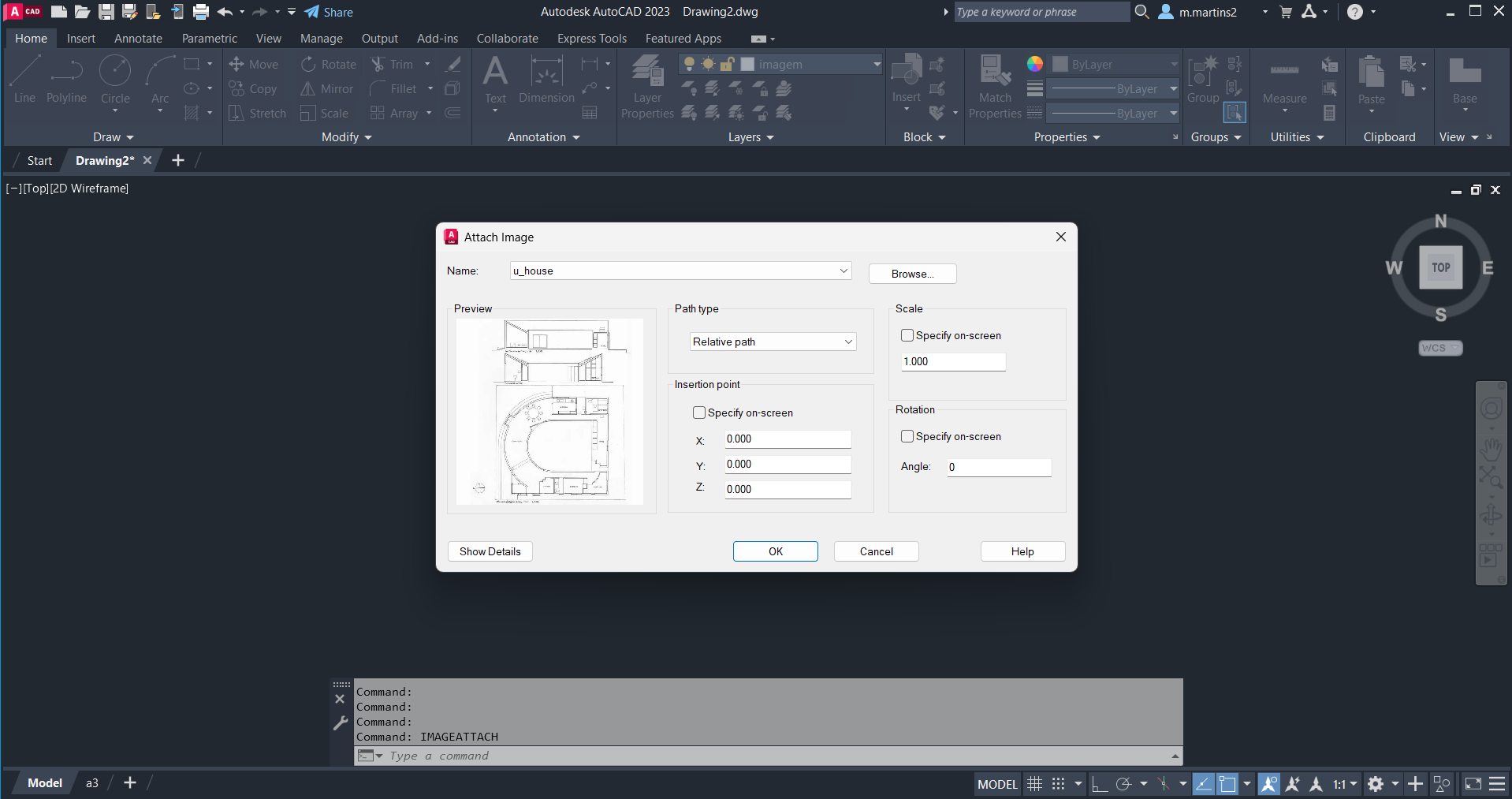Click the customization wrench icon in command line
Viewport: 1512px width, 799px height.
(341, 723)
